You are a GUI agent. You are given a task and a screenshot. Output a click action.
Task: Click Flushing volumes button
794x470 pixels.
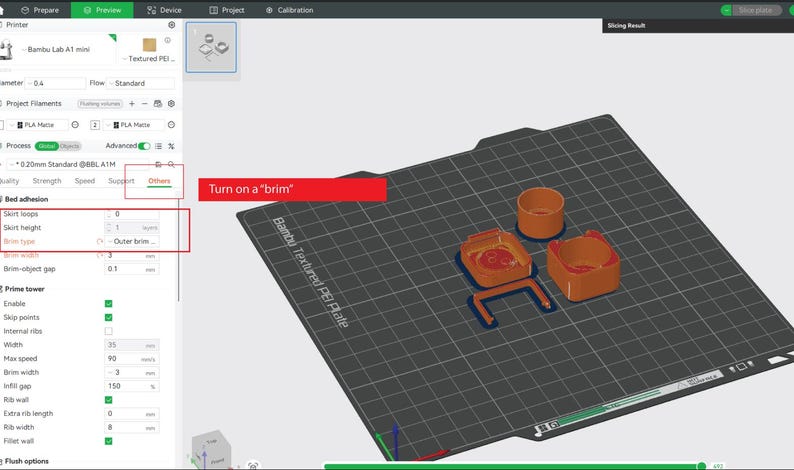pos(100,104)
